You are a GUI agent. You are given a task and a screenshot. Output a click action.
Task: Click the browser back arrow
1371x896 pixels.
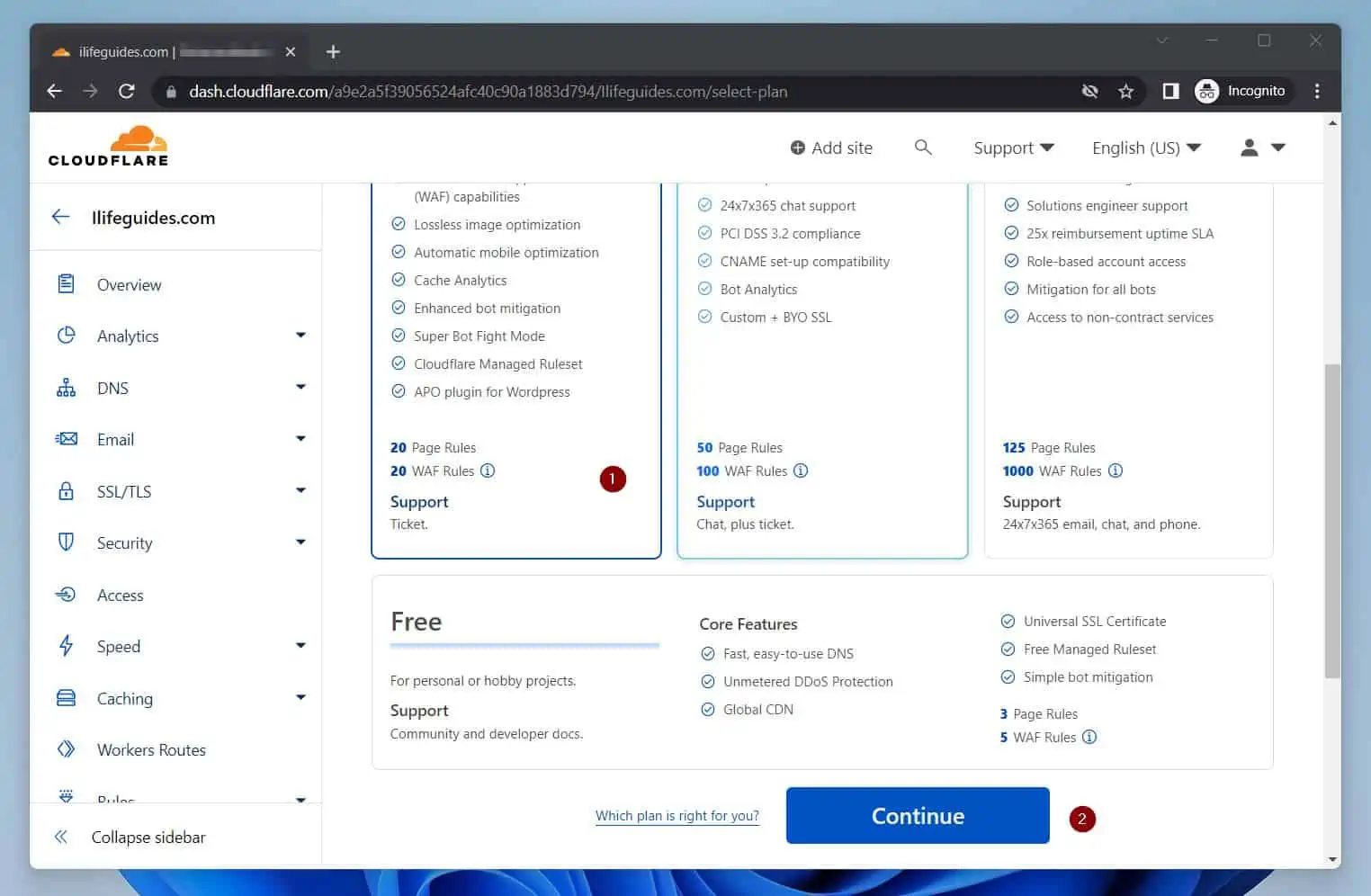pyautogui.click(x=54, y=91)
